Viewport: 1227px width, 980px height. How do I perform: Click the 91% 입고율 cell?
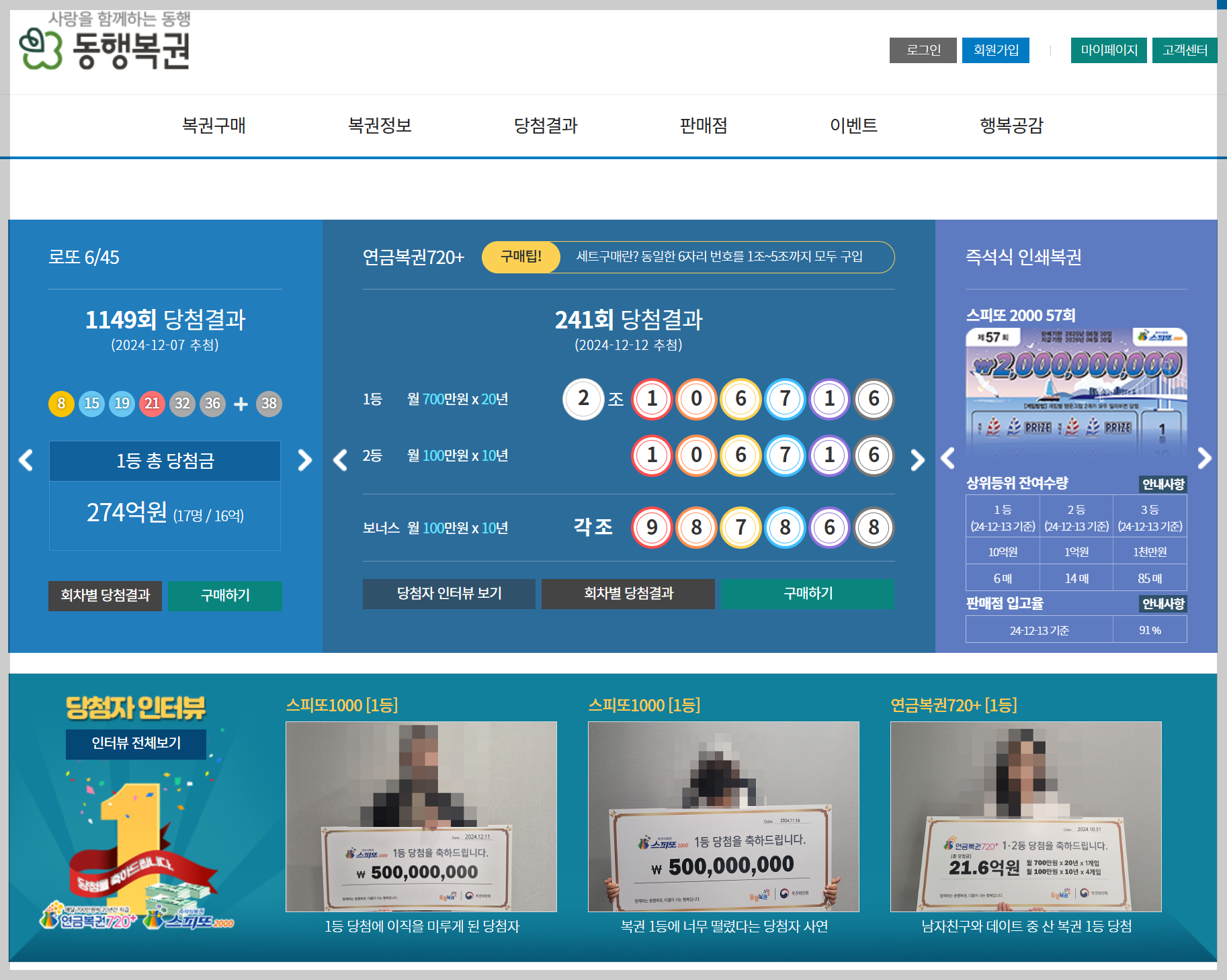1150,630
